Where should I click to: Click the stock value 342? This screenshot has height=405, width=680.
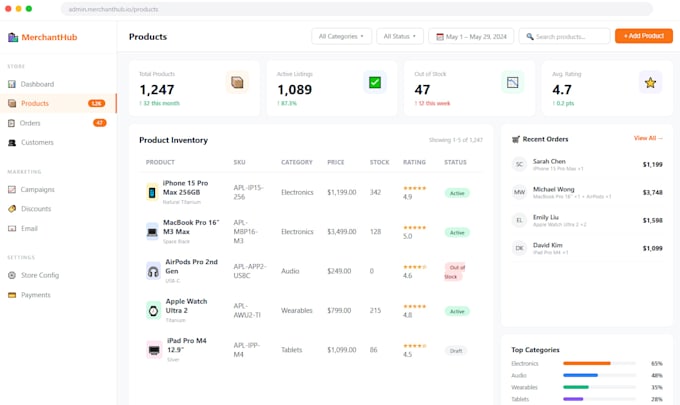[375, 192]
